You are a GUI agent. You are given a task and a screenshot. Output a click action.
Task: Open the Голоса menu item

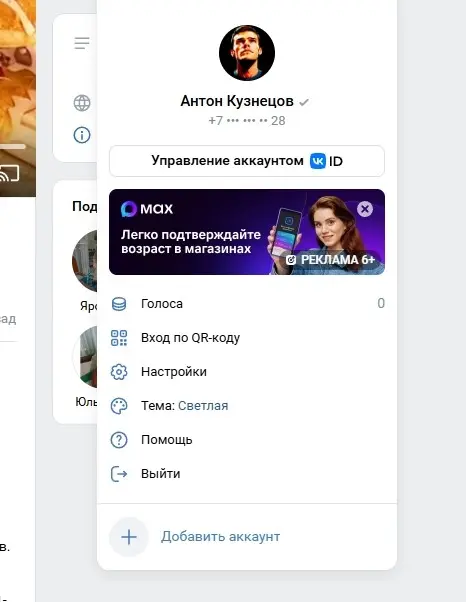tap(247, 304)
